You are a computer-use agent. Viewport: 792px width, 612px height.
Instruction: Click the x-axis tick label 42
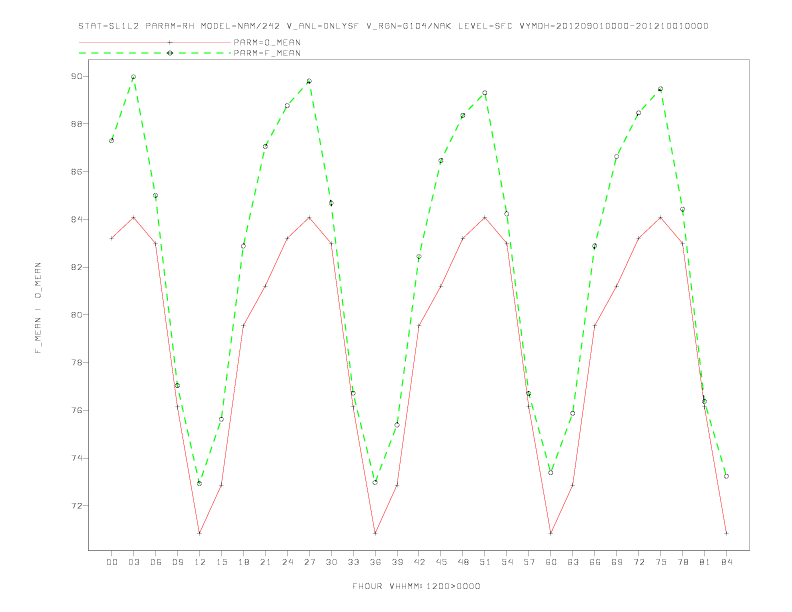point(419,562)
